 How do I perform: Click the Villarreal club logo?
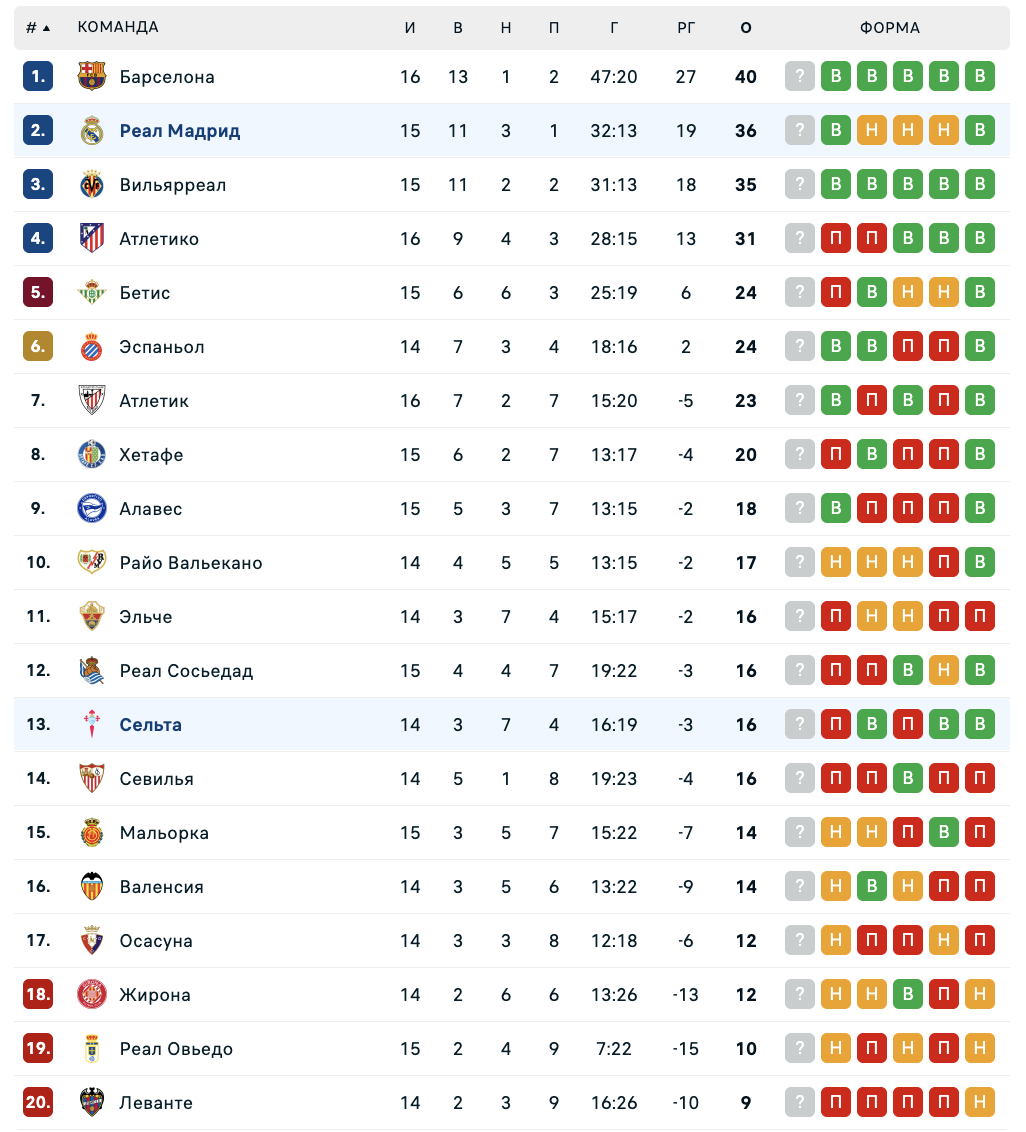click(x=92, y=185)
